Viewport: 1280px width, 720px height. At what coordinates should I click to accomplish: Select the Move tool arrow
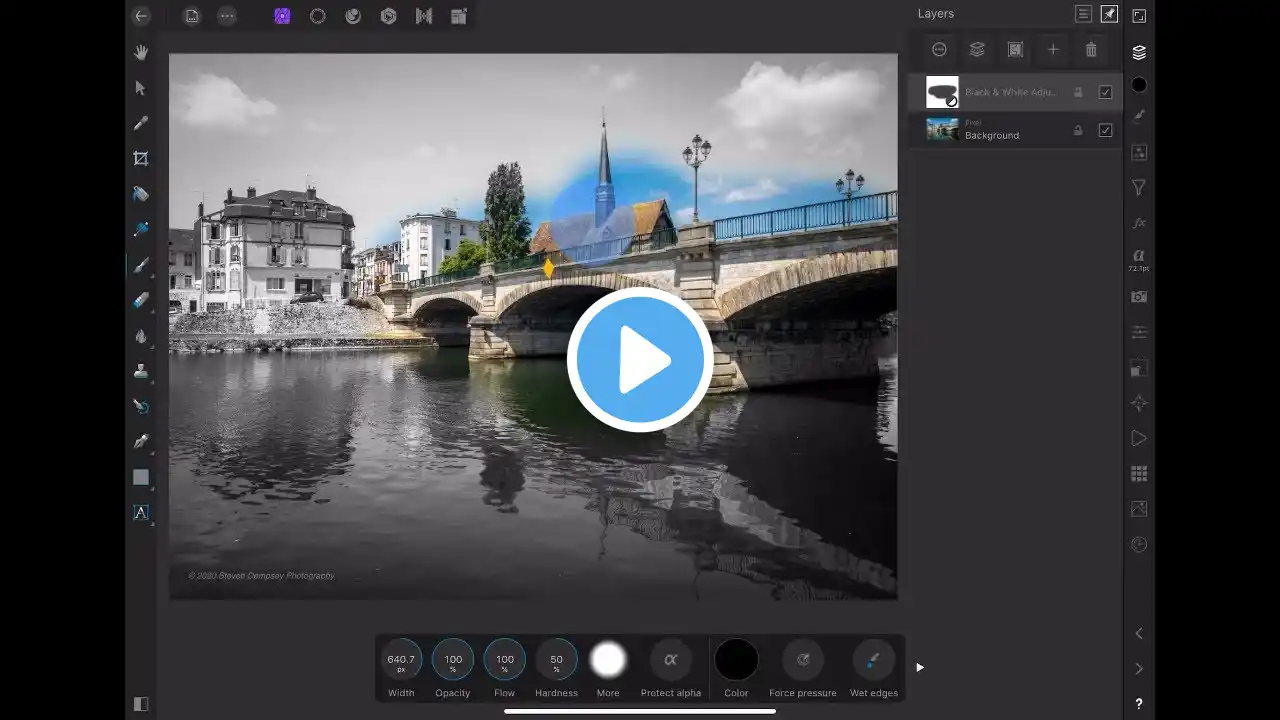141,88
